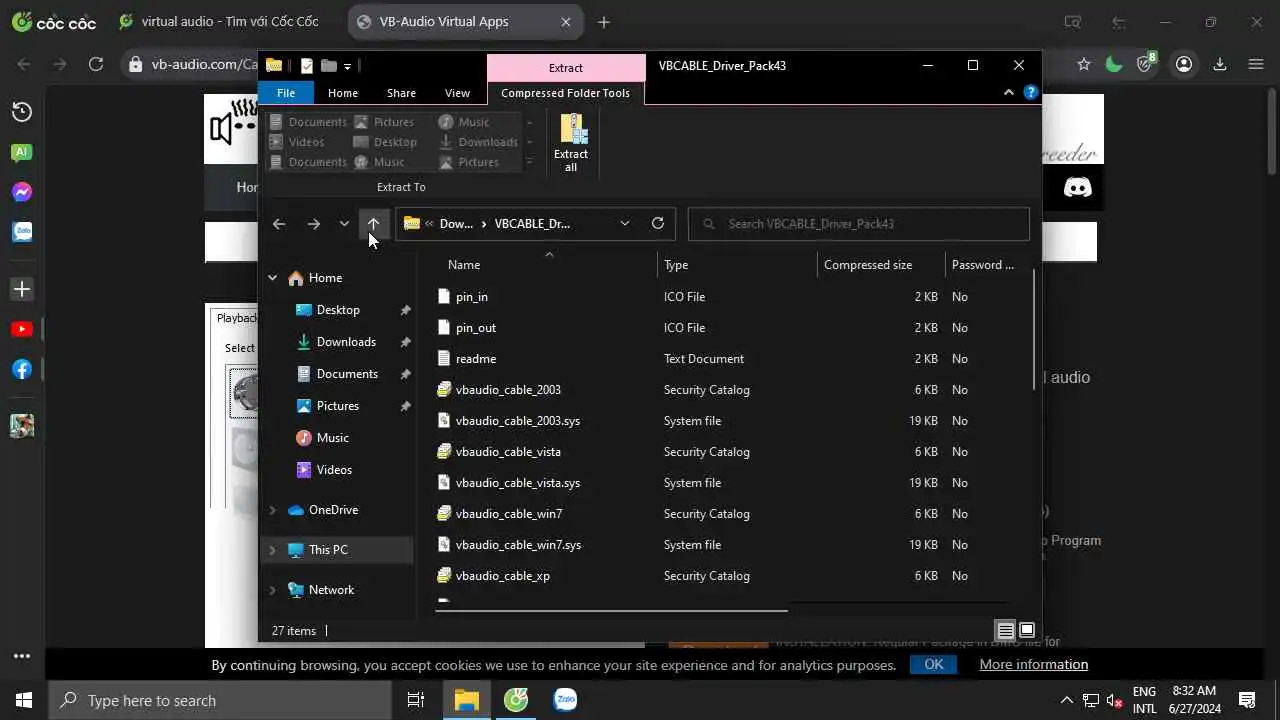This screenshot has height=720, width=1280.
Task: Open address bar history dropdown
Action: click(x=625, y=223)
